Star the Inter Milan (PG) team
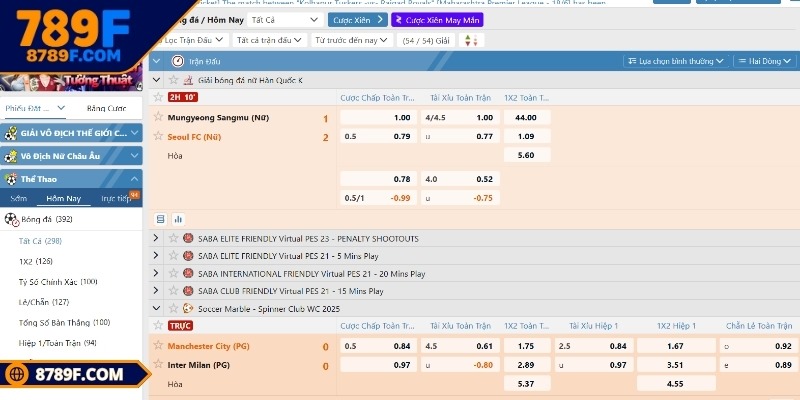800x400 pixels. tap(158, 364)
